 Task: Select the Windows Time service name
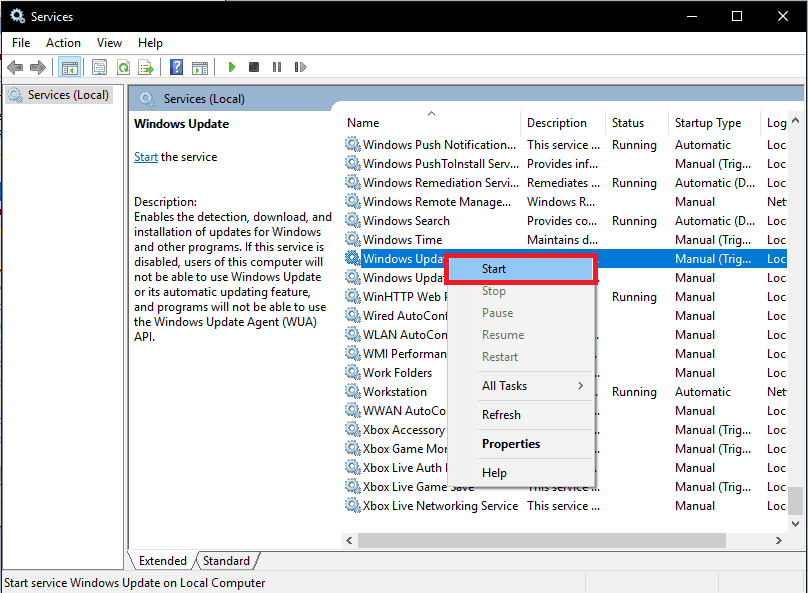pyautogui.click(x=402, y=240)
